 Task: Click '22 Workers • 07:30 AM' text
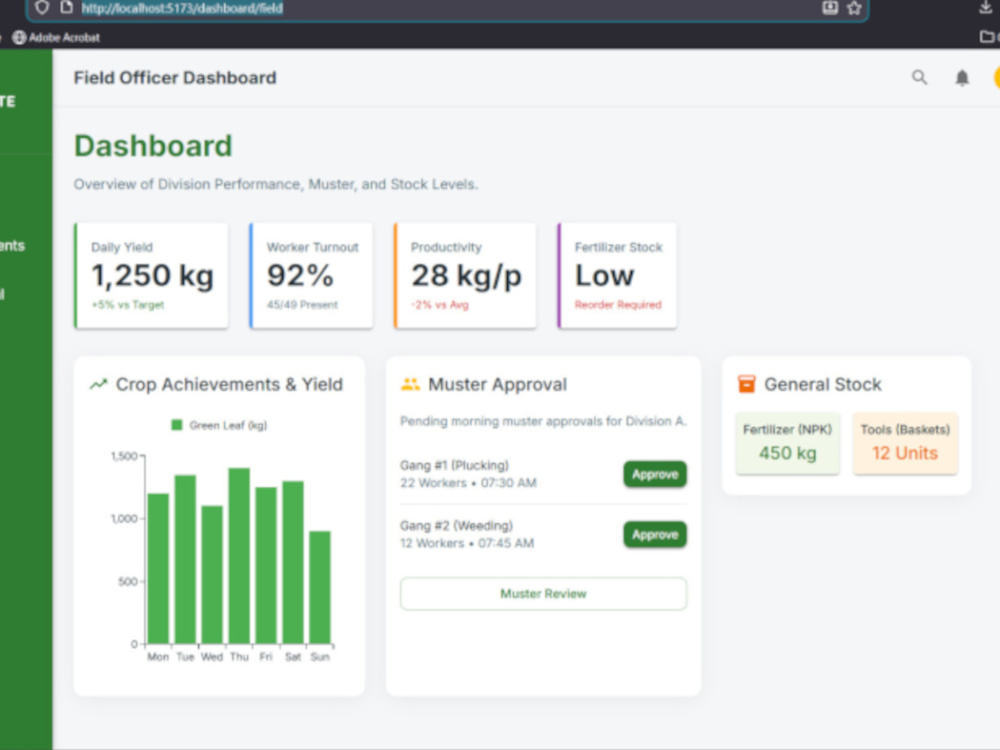tap(468, 483)
